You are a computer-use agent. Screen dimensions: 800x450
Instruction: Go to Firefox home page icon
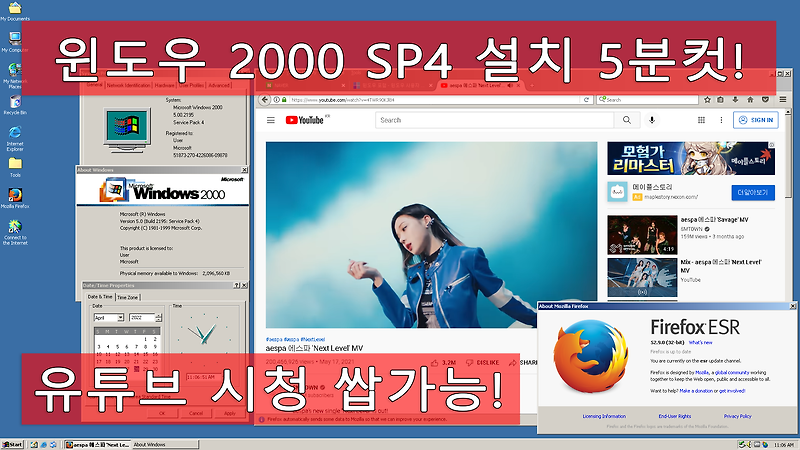click(750, 99)
